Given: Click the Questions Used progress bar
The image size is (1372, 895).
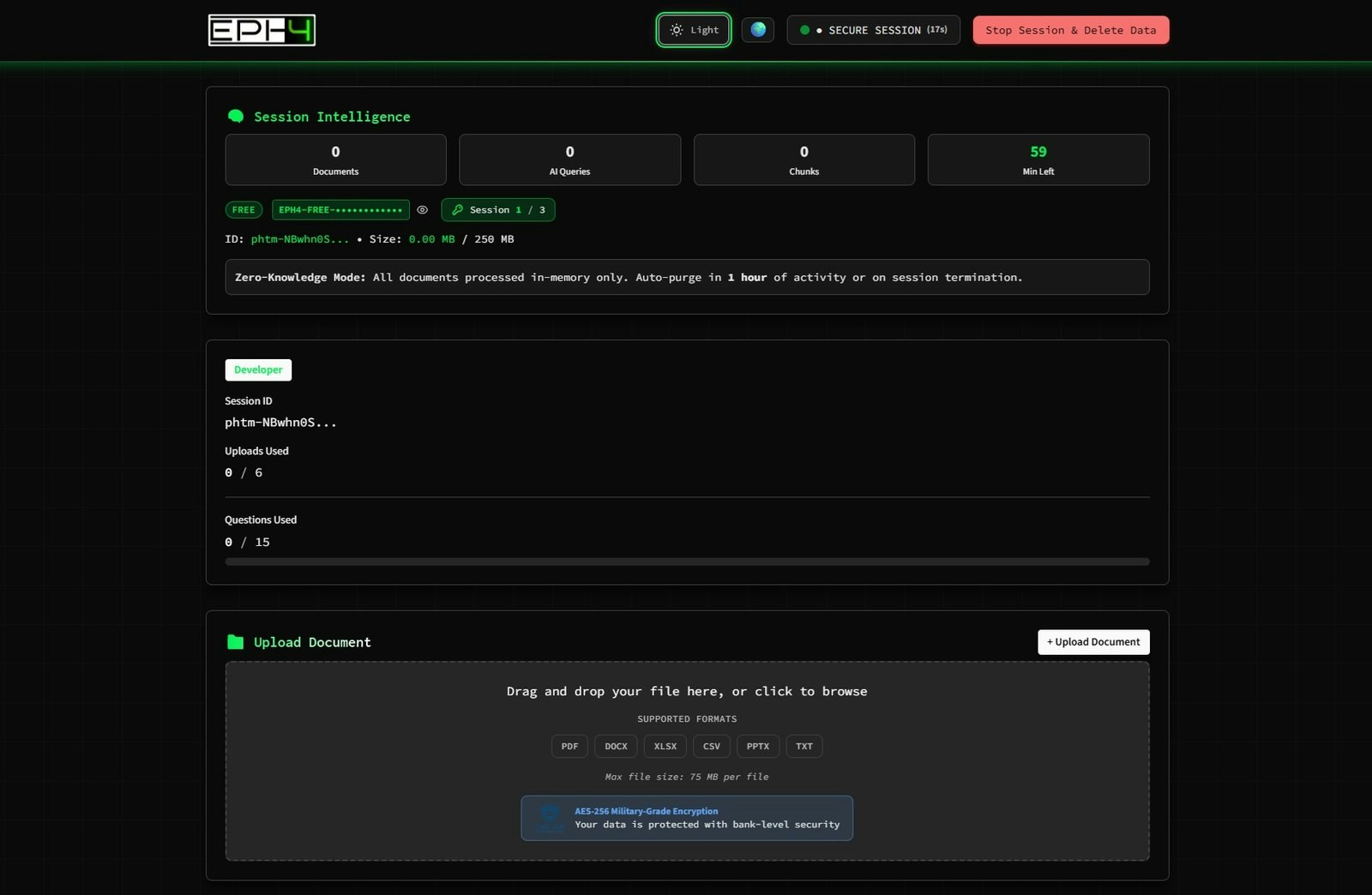Looking at the screenshot, I should coord(686,562).
